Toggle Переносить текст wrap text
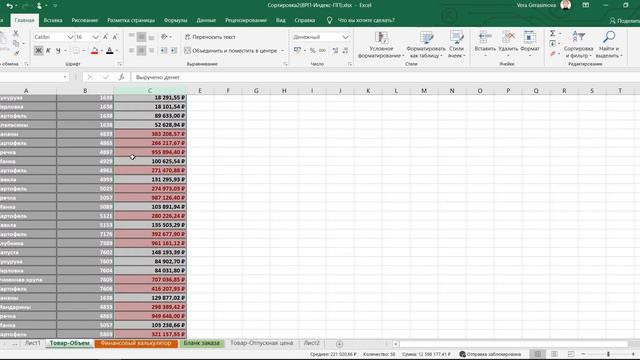The height and width of the screenshot is (360, 640). pos(210,37)
